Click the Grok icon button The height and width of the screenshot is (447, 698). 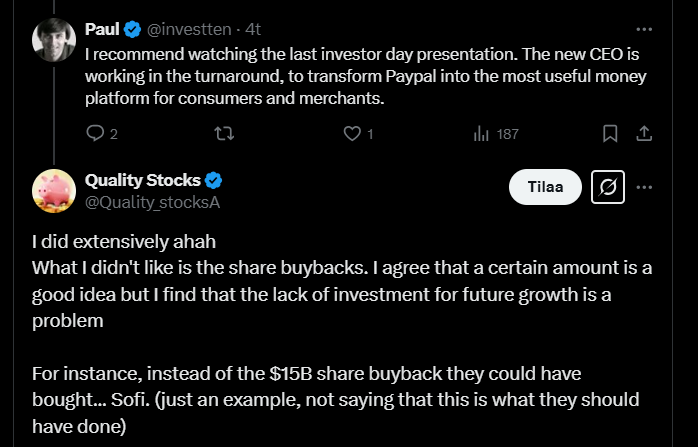608,187
